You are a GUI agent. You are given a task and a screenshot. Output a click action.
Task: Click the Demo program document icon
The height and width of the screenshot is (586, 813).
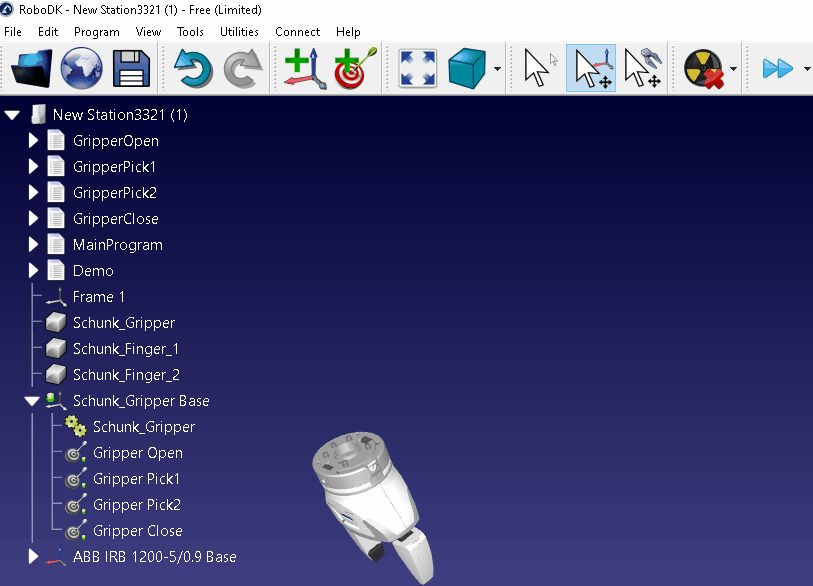point(56,270)
